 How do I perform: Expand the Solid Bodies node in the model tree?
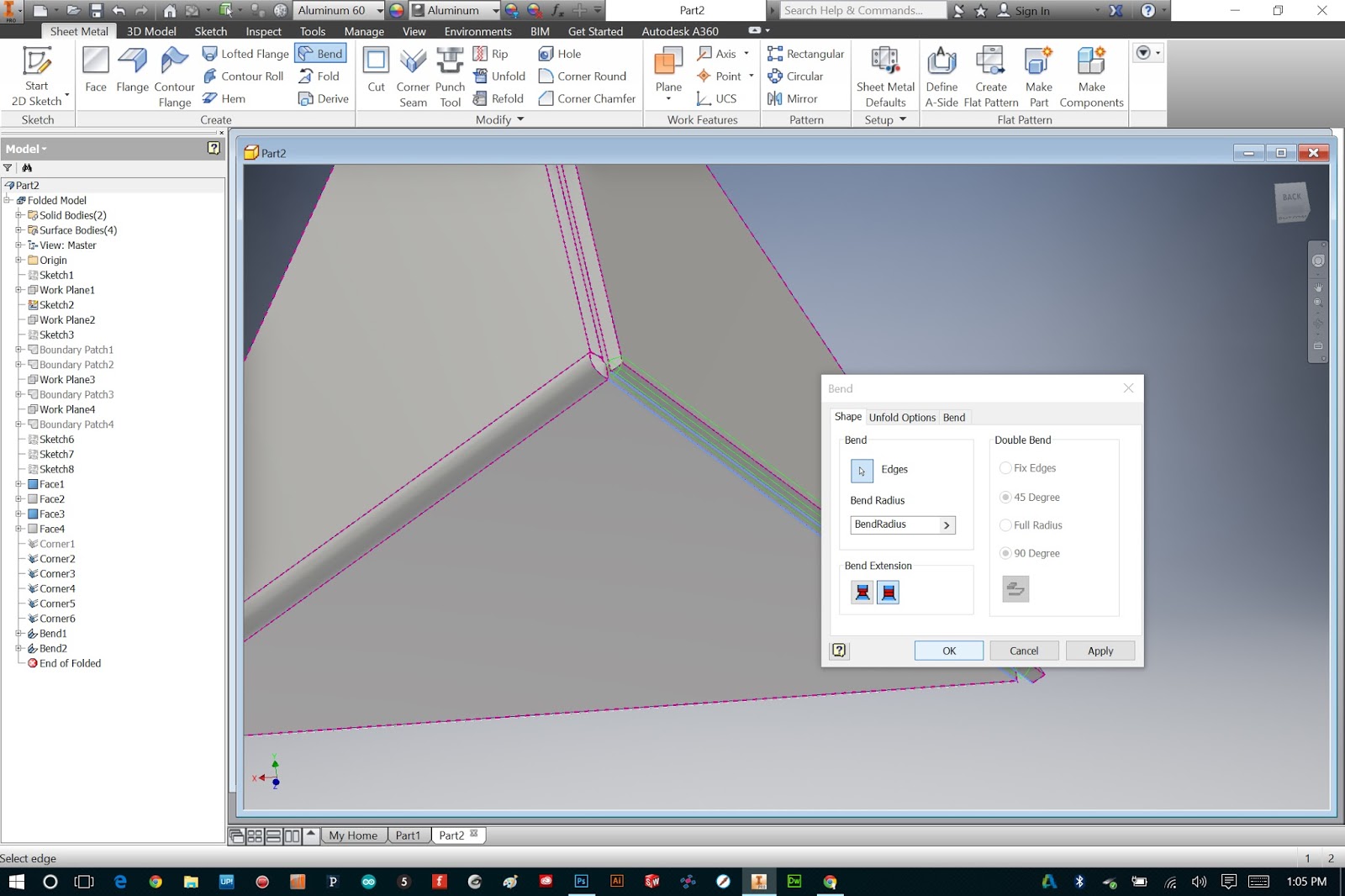20,215
